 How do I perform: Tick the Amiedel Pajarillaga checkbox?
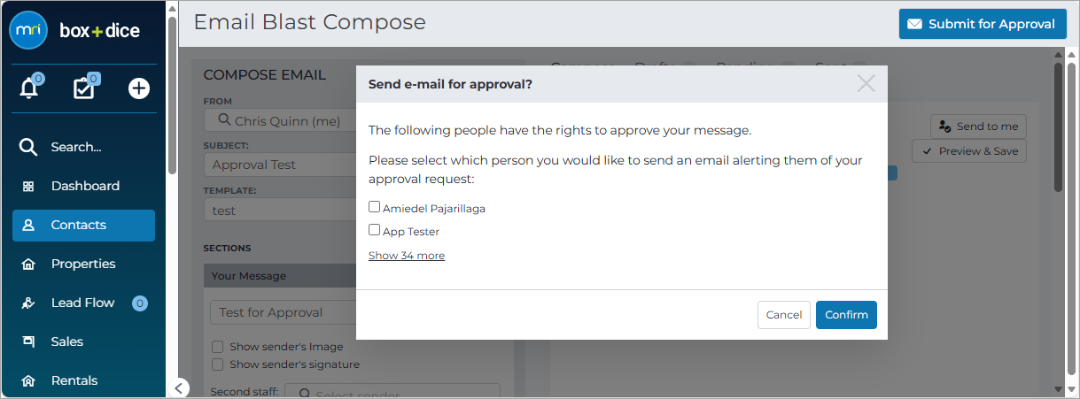pyautogui.click(x=374, y=207)
